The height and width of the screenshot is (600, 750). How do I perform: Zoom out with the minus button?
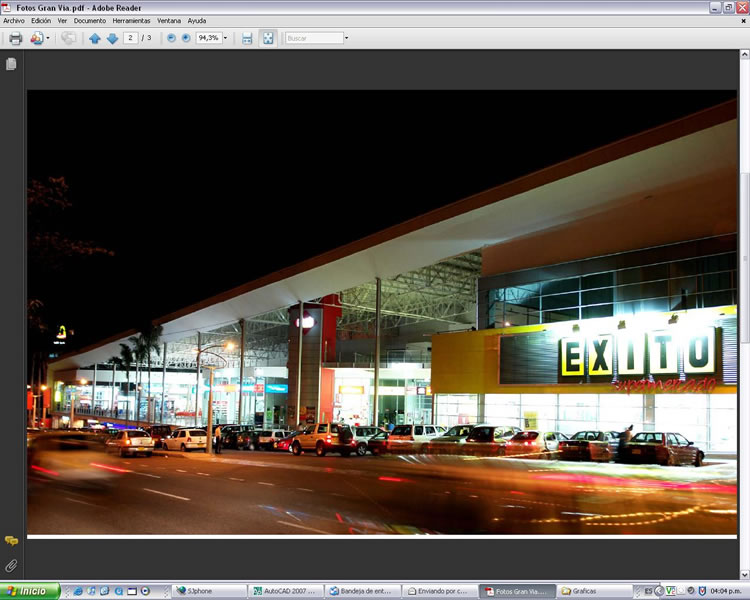pyautogui.click(x=171, y=38)
